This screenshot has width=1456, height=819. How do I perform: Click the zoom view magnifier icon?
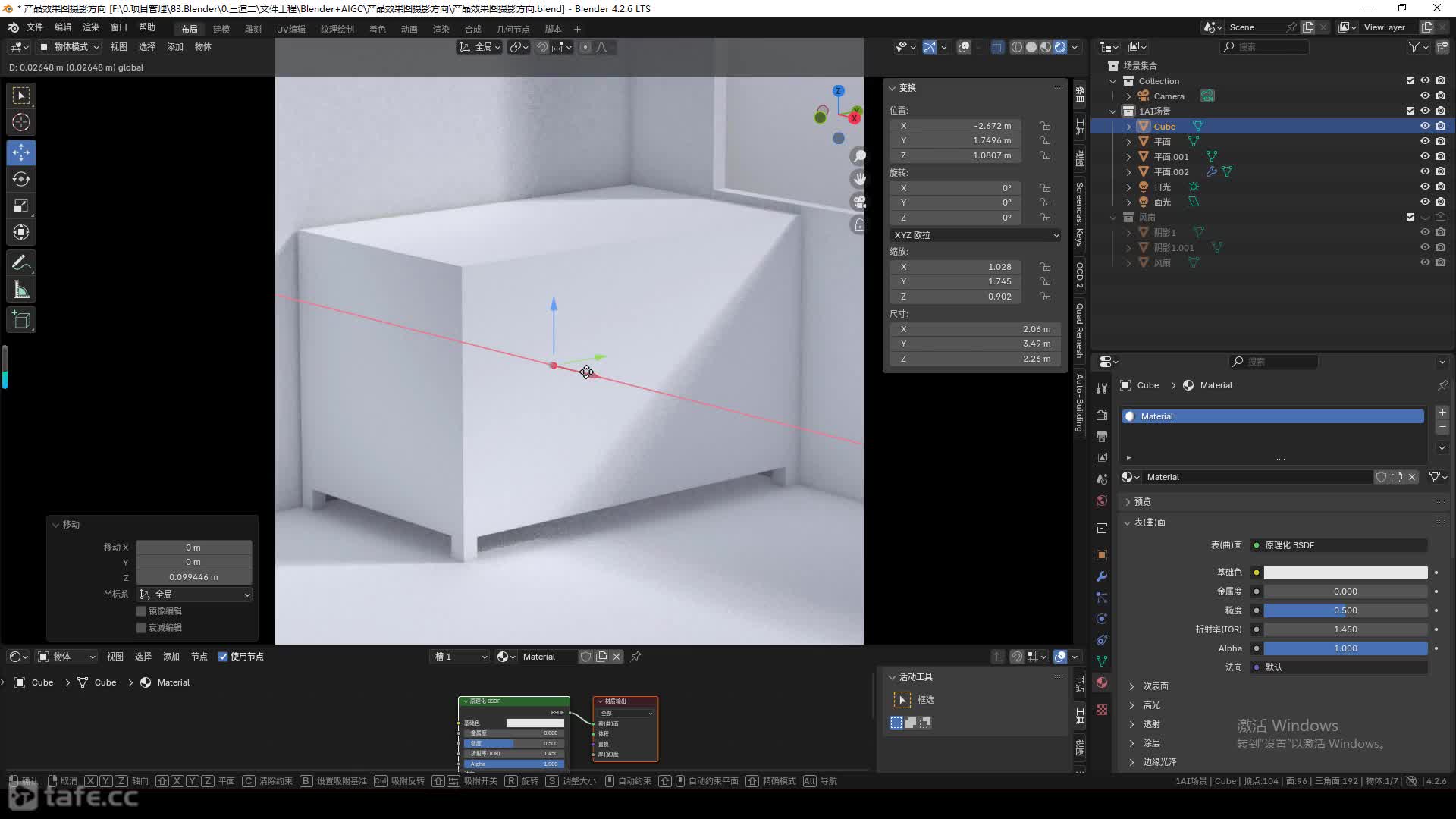click(x=859, y=156)
